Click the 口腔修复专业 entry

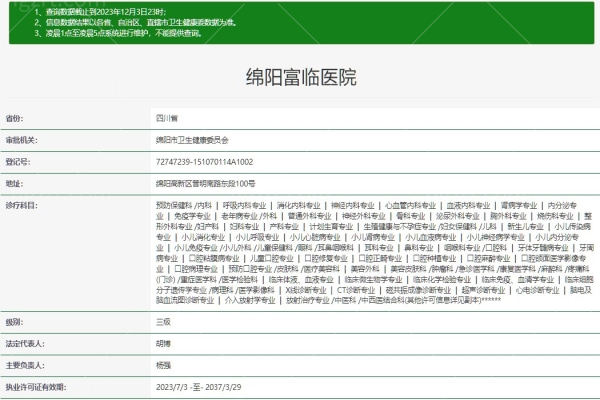326,258
